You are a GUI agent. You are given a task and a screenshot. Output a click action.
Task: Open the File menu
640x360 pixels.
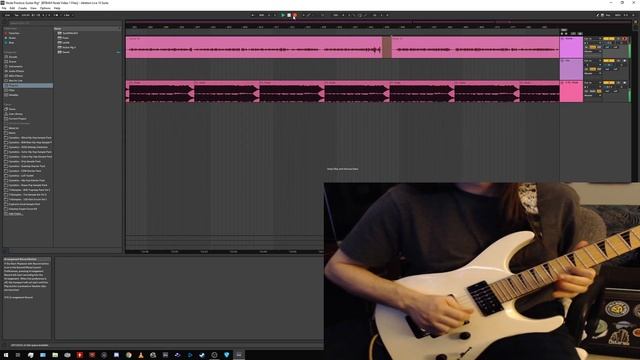[4, 8]
